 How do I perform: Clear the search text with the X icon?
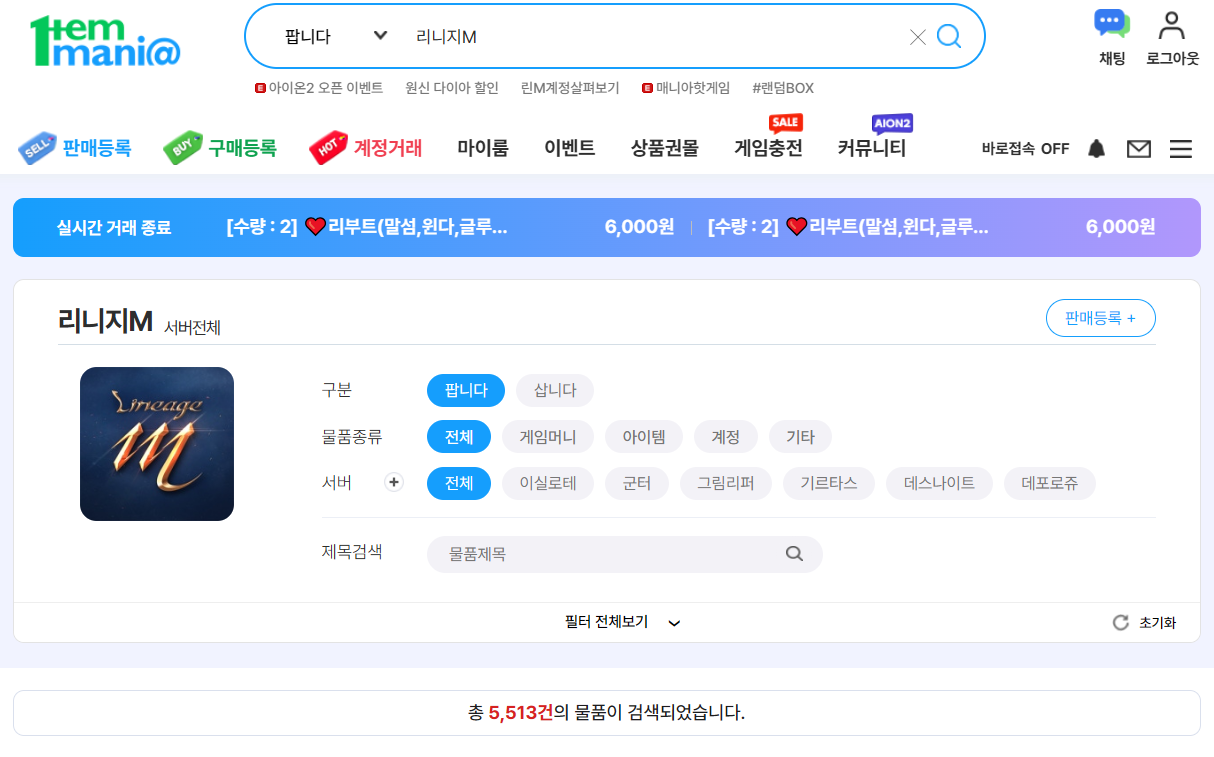[917, 37]
